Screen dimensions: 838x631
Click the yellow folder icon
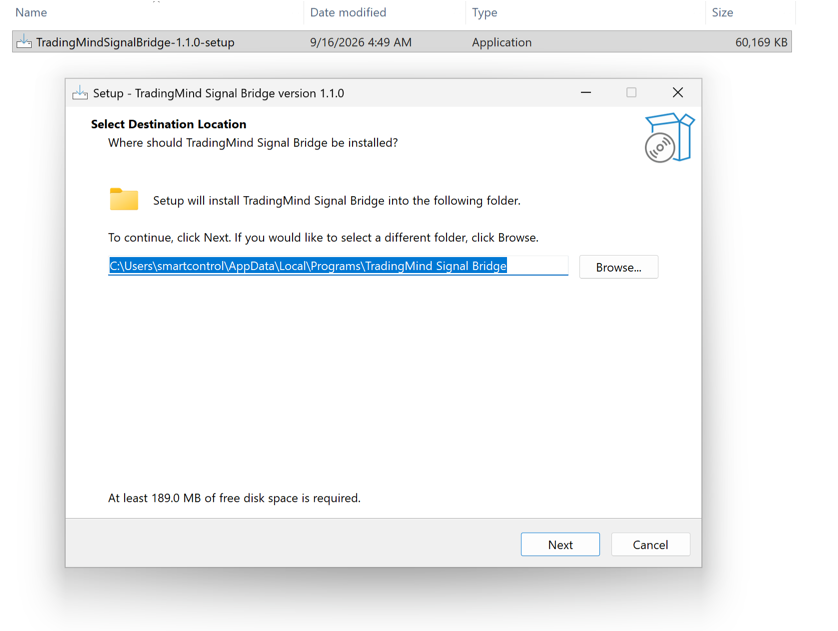[124, 199]
